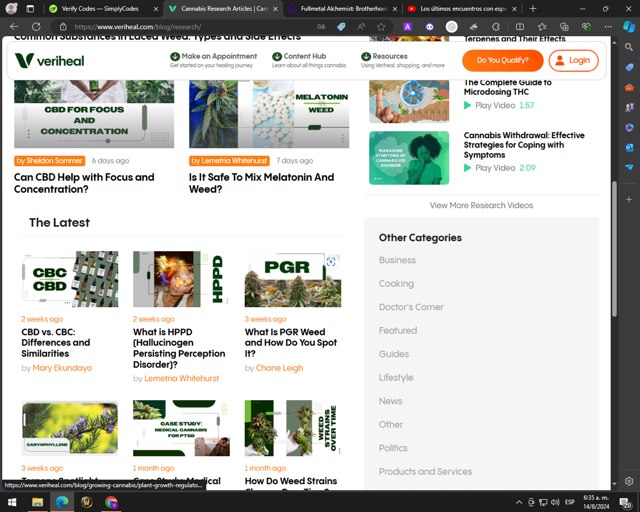Click the Login button
The image size is (640, 512).
coord(573,60)
